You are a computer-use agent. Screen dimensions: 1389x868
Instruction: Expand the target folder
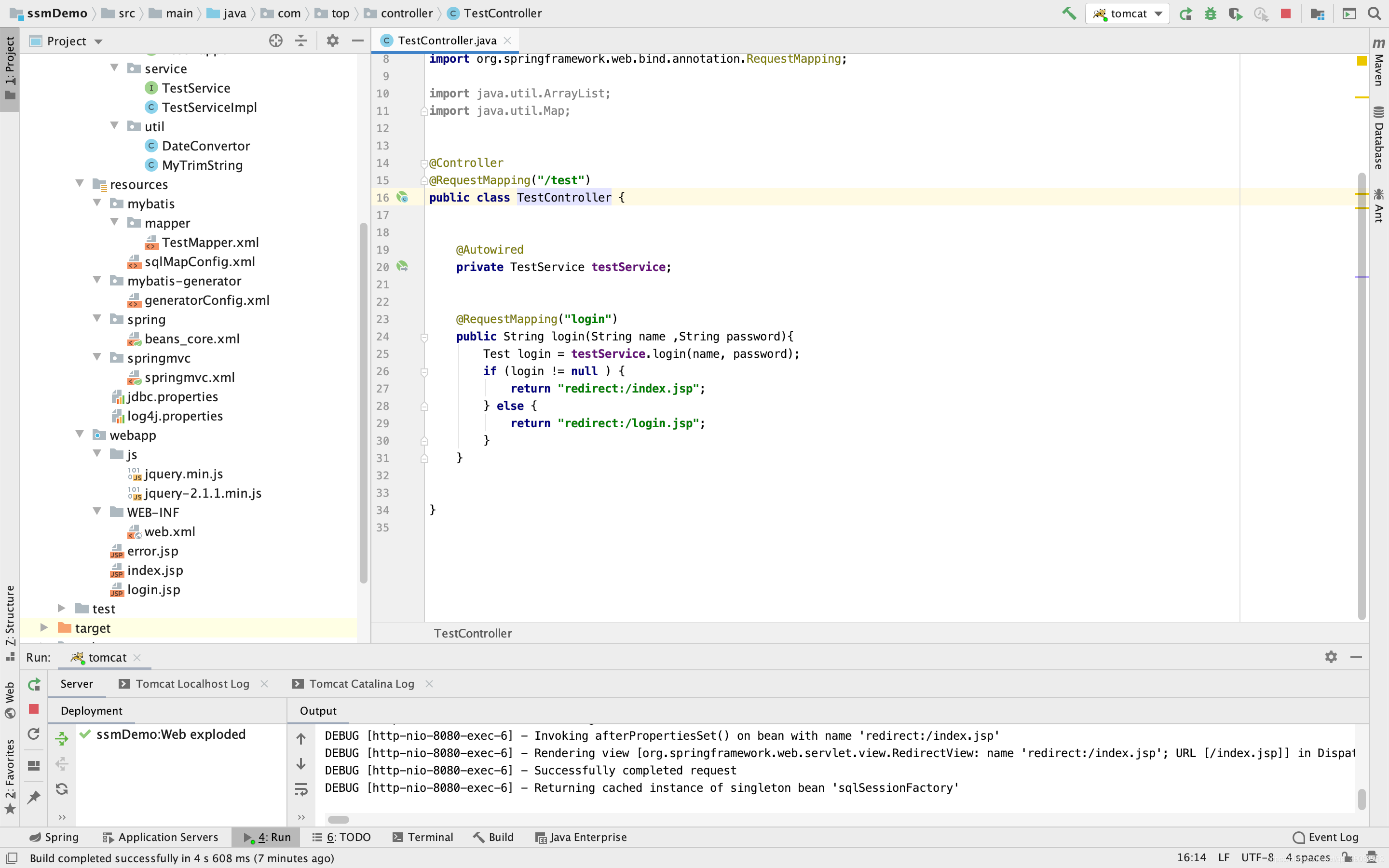[x=43, y=627]
